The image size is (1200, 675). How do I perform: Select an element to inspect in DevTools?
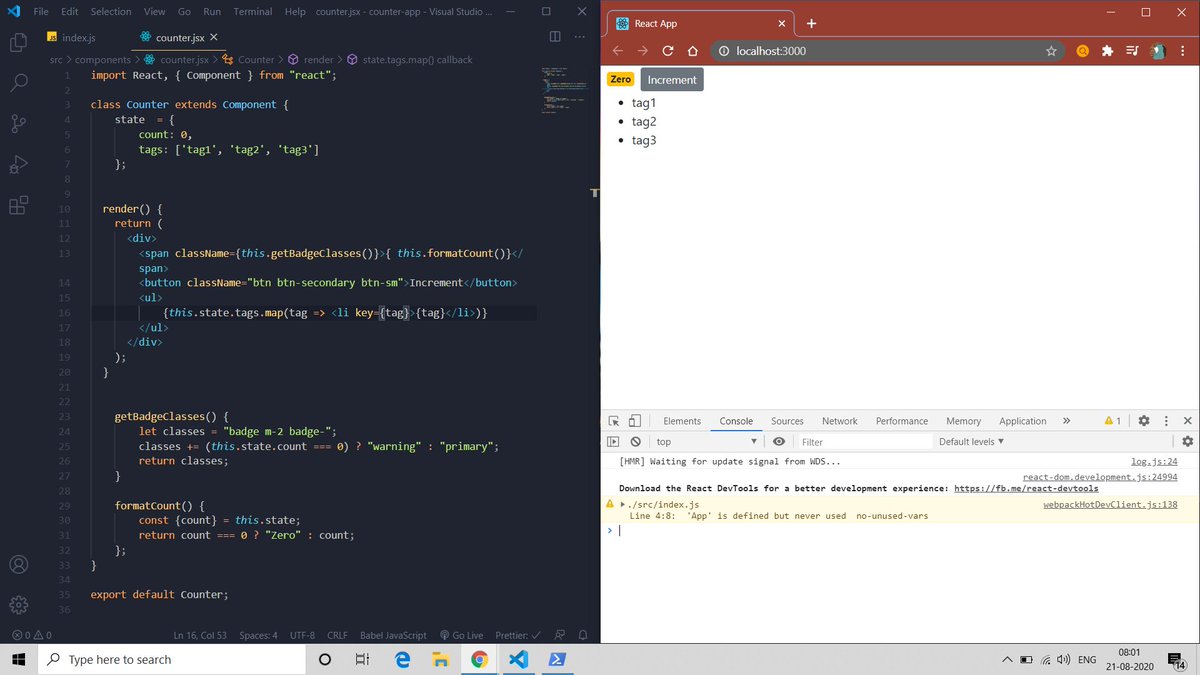click(x=614, y=421)
